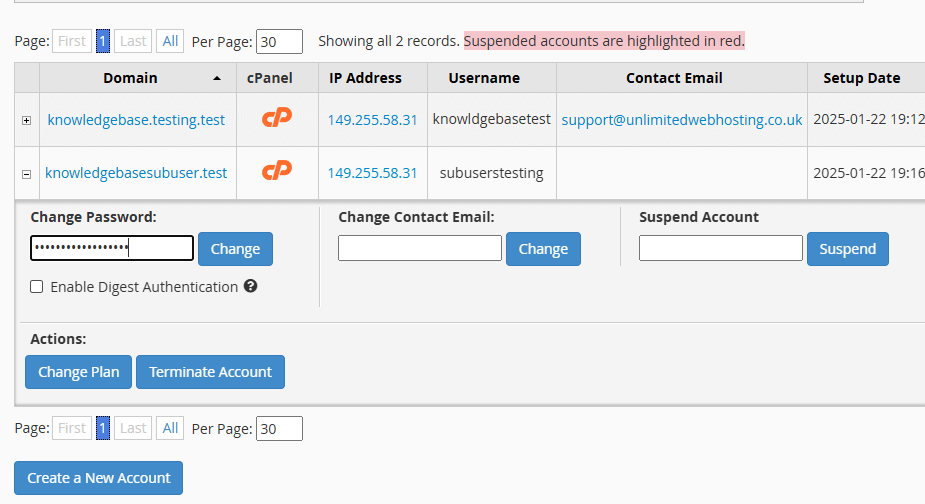Image resolution: width=925 pixels, height=504 pixels.
Task: Click Change button for password
Action: click(x=235, y=249)
